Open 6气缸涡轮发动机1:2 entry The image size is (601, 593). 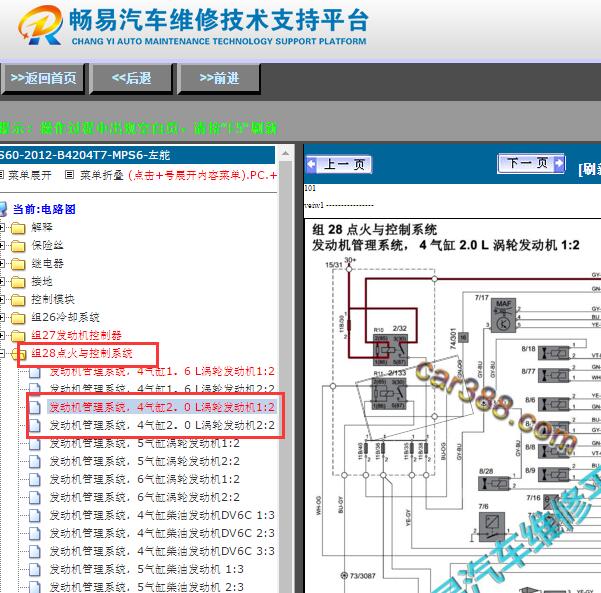coord(145,479)
